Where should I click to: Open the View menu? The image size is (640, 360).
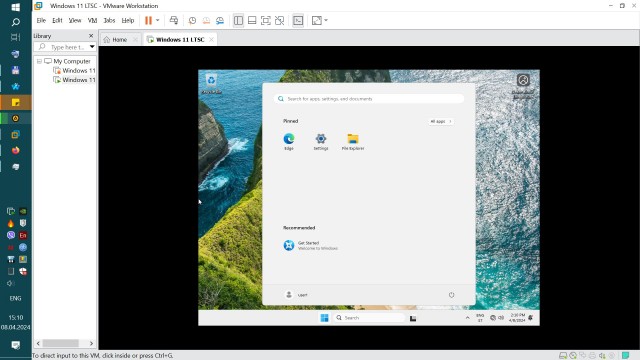tap(75, 20)
